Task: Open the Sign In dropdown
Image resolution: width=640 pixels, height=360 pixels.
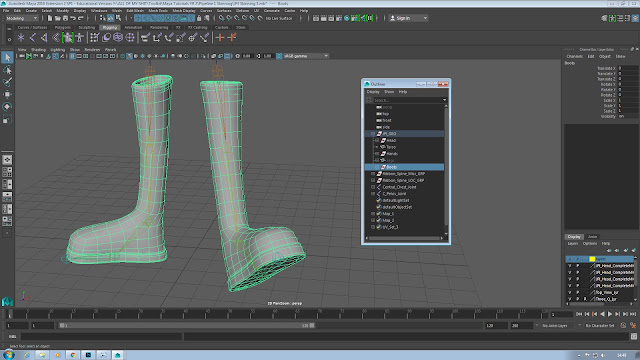Action: click(408, 18)
